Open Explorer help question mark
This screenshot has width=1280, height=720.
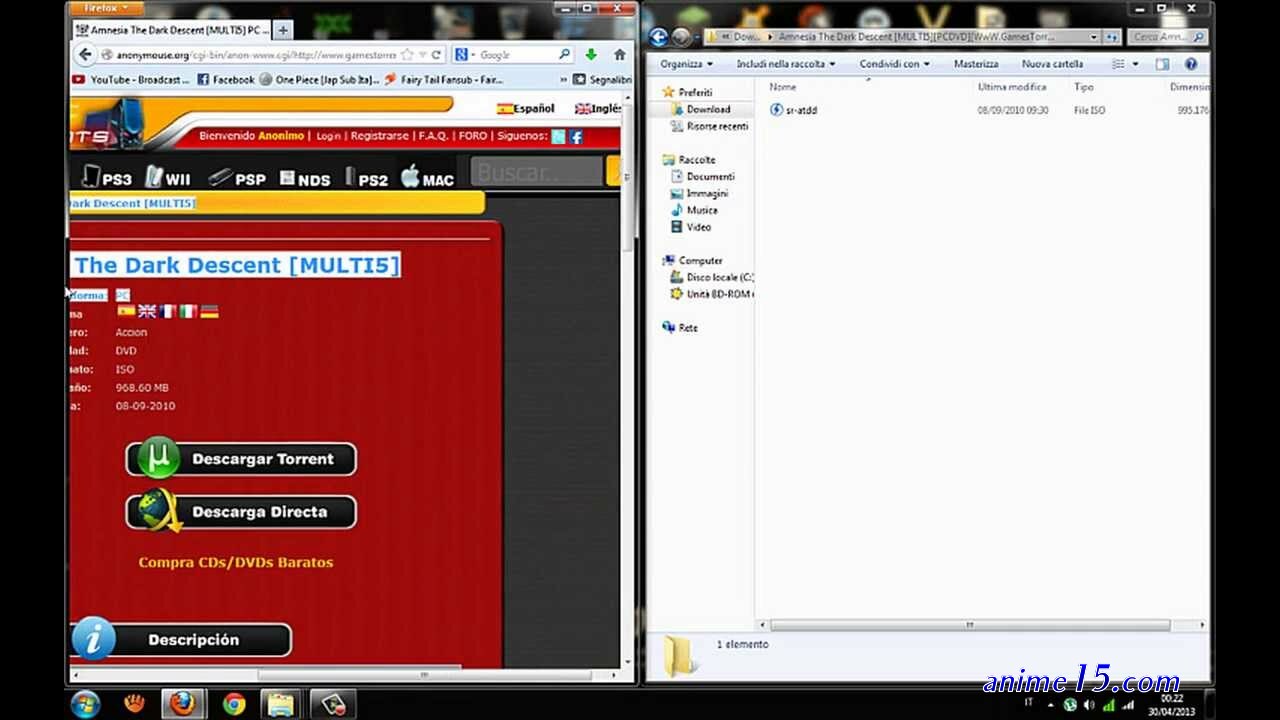(x=1191, y=64)
